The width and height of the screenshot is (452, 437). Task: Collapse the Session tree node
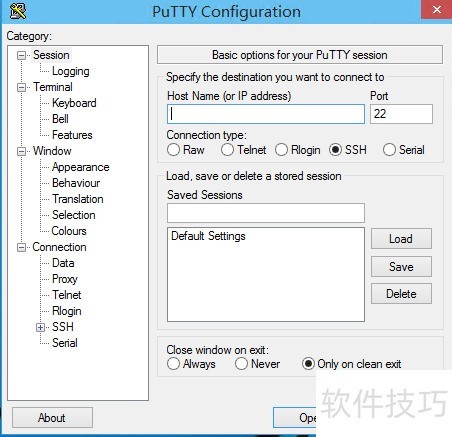coord(21,55)
